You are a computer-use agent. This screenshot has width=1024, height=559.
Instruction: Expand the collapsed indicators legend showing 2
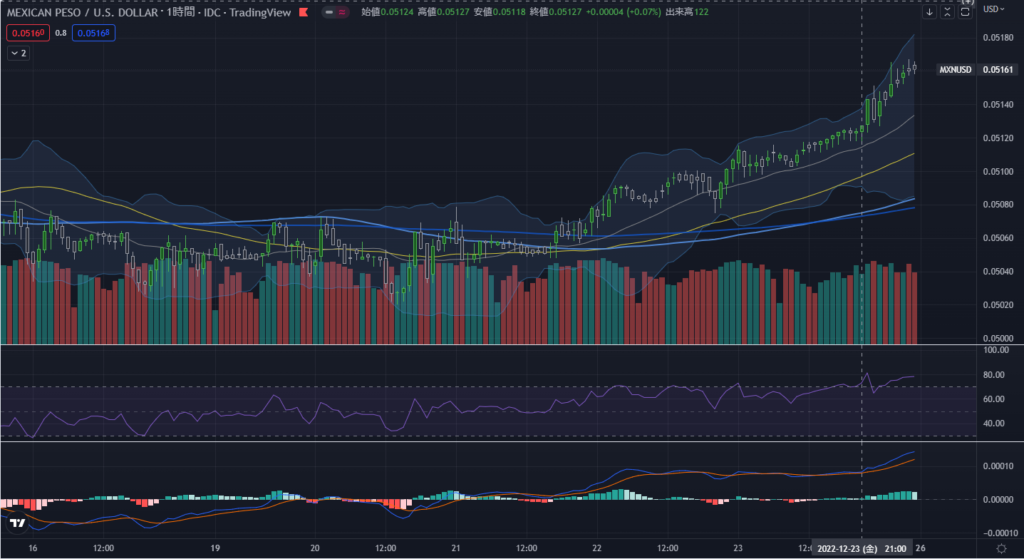pyautogui.click(x=18, y=53)
